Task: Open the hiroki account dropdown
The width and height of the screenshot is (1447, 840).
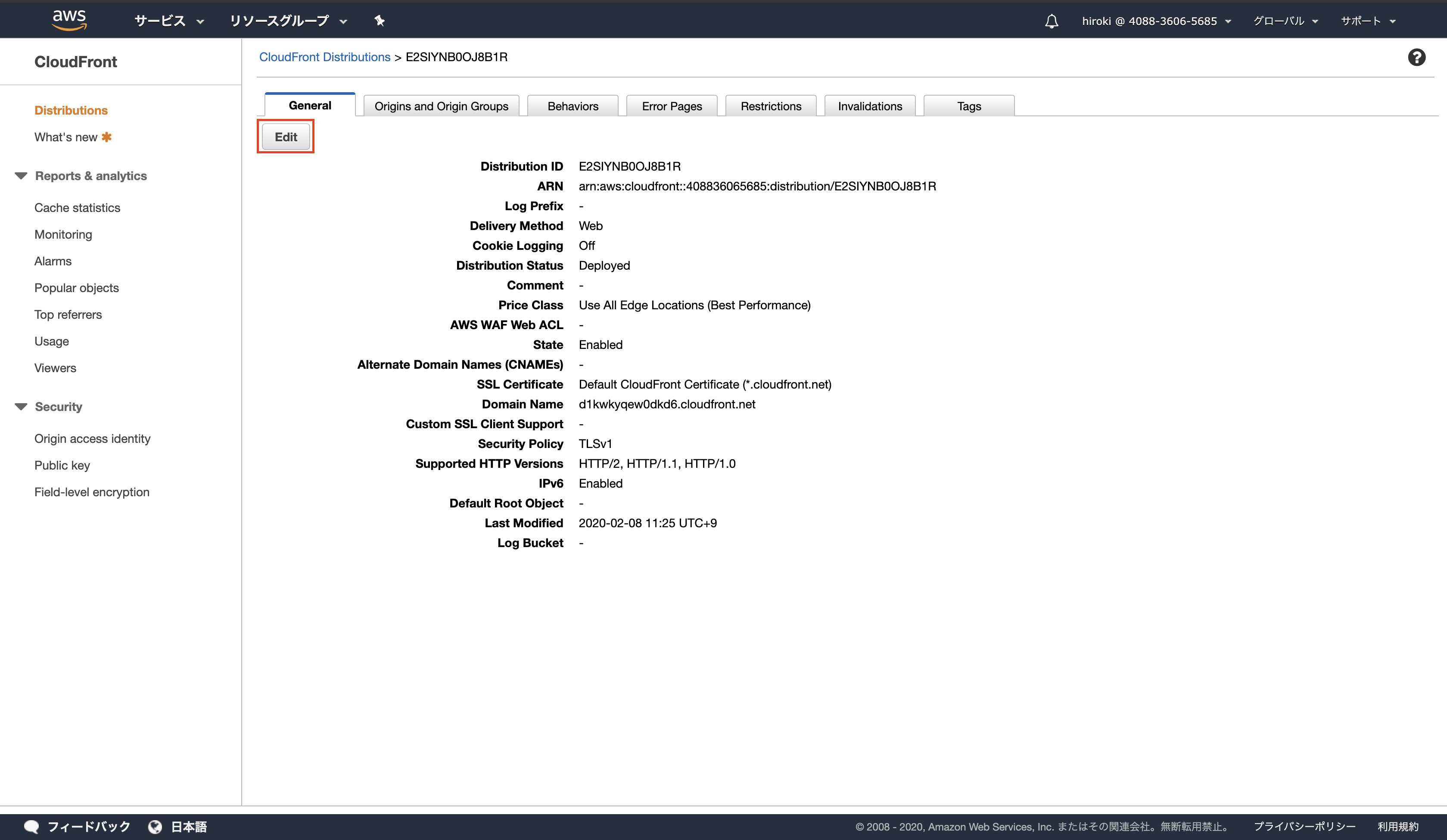Action: [1156, 21]
